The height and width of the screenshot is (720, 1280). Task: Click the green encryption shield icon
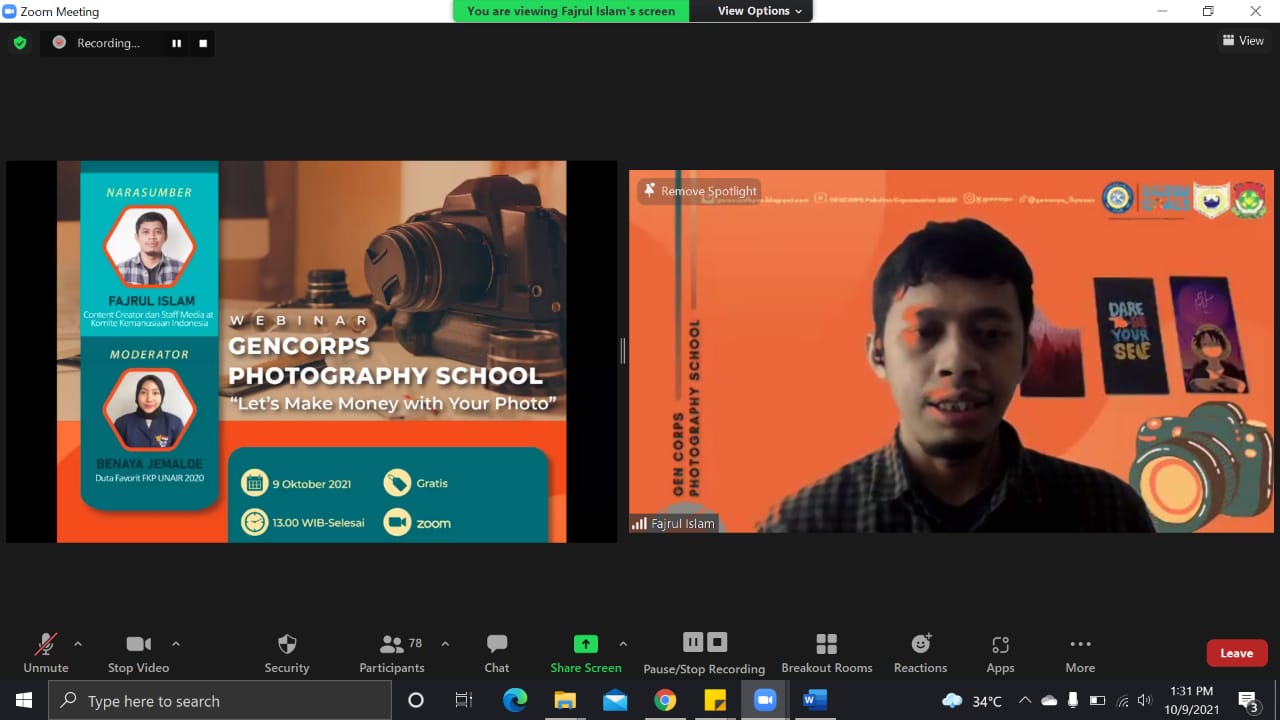(x=20, y=43)
